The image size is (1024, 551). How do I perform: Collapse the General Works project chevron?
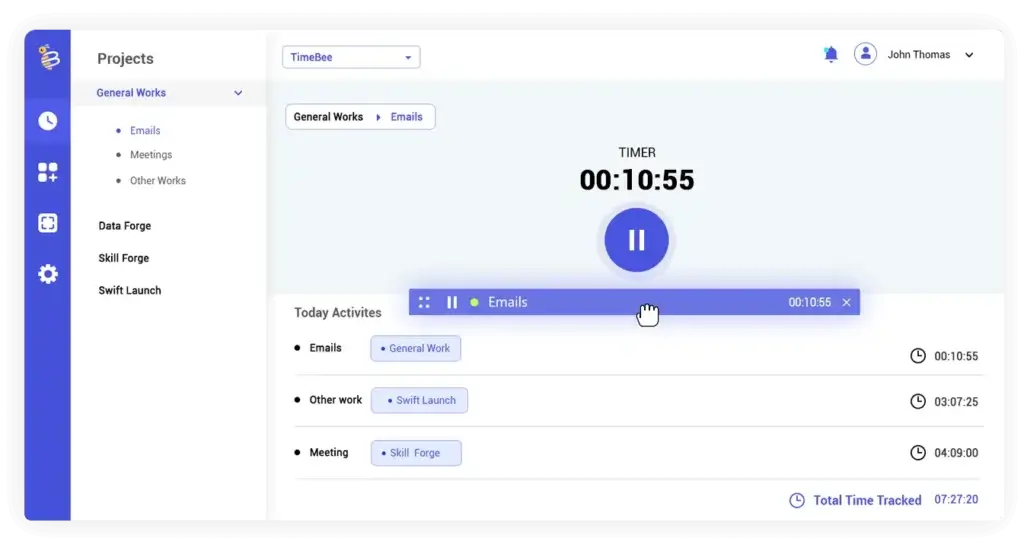(x=238, y=93)
